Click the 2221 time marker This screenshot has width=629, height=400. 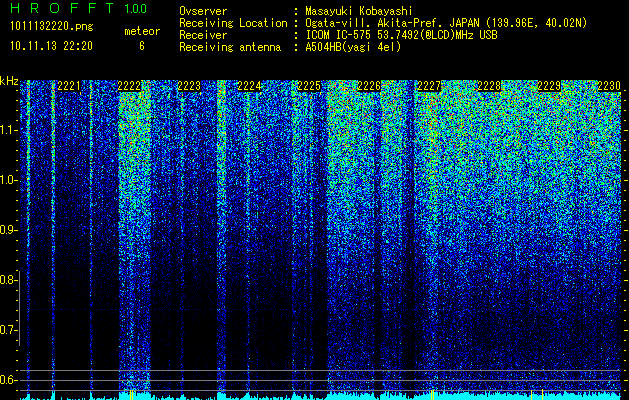click(x=69, y=86)
